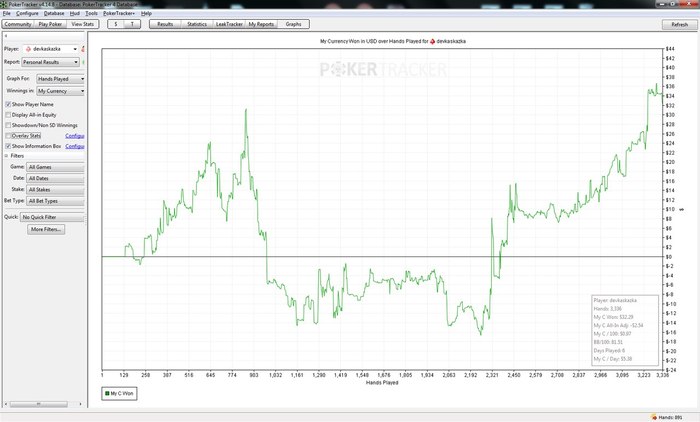This screenshot has width=700, height=422.
Task: Open the Configure menu
Action: pos(27,13)
